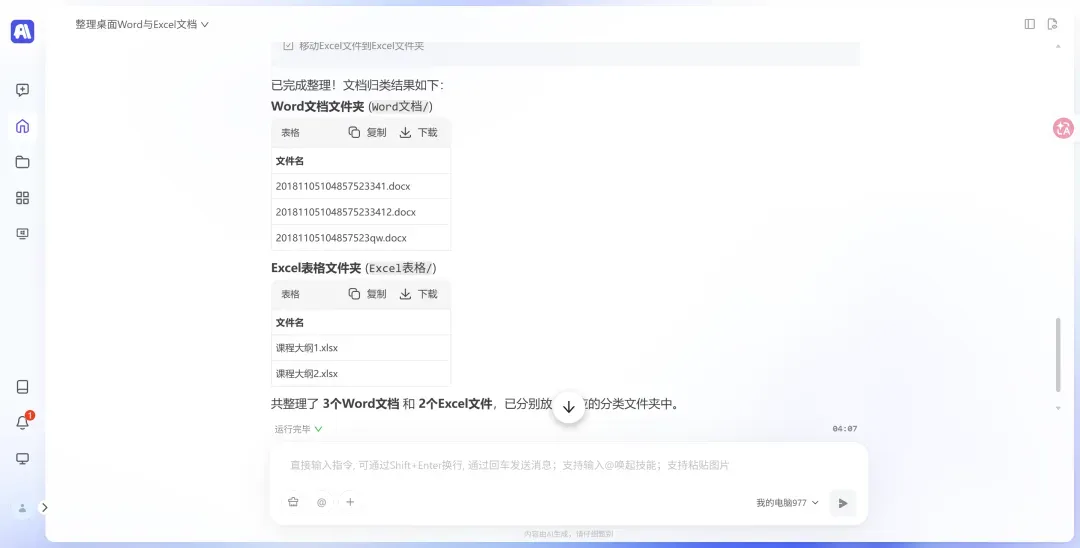Click the scrollbar up arrow

(1059, 46)
